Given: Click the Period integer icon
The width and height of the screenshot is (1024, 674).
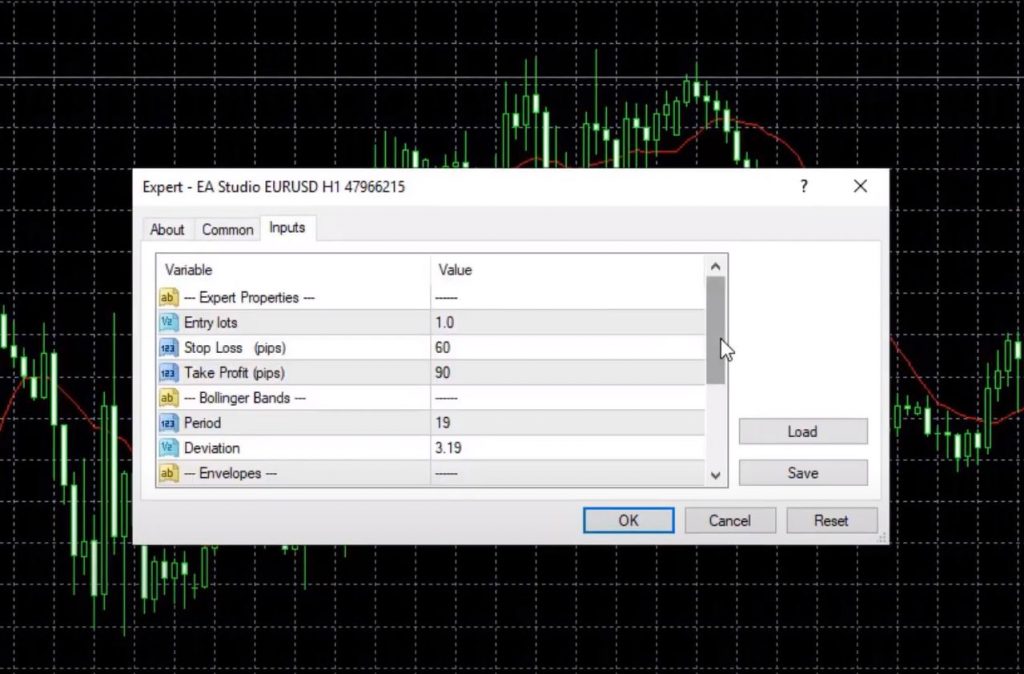Looking at the screenshot, I should click(169, 423).
